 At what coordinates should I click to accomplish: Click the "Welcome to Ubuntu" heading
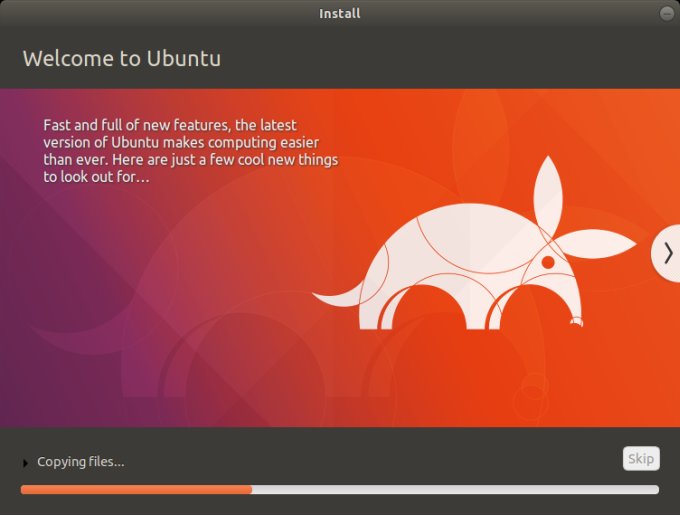click(122, 59)
